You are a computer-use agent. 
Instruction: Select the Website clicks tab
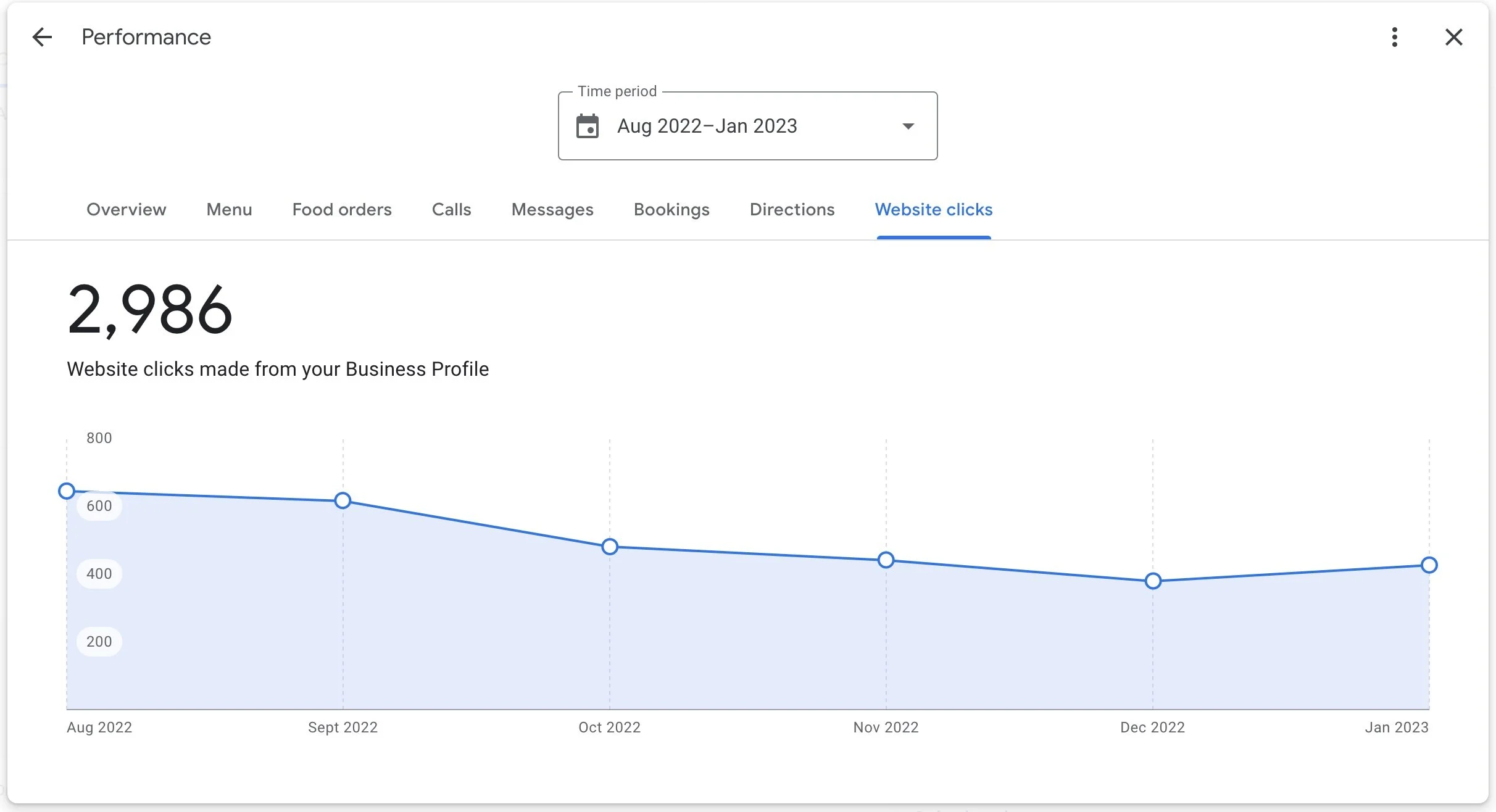pos(933,210)
